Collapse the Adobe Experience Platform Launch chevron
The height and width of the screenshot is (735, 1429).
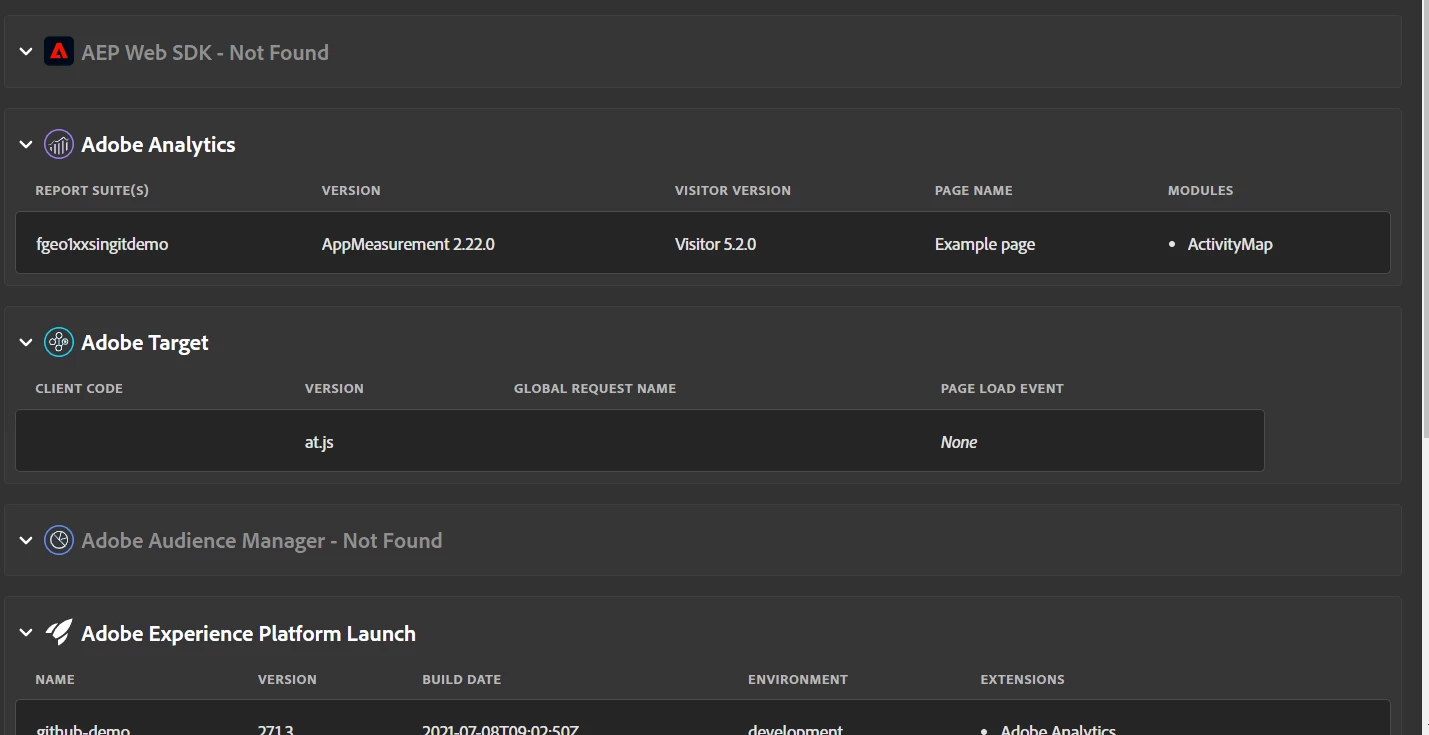[26, 633]
